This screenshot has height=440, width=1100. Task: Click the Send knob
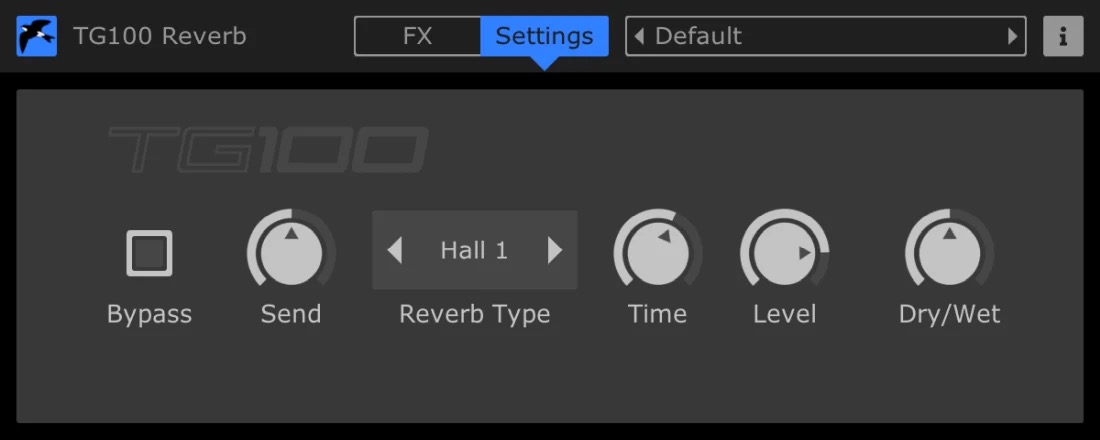point(291,253)
